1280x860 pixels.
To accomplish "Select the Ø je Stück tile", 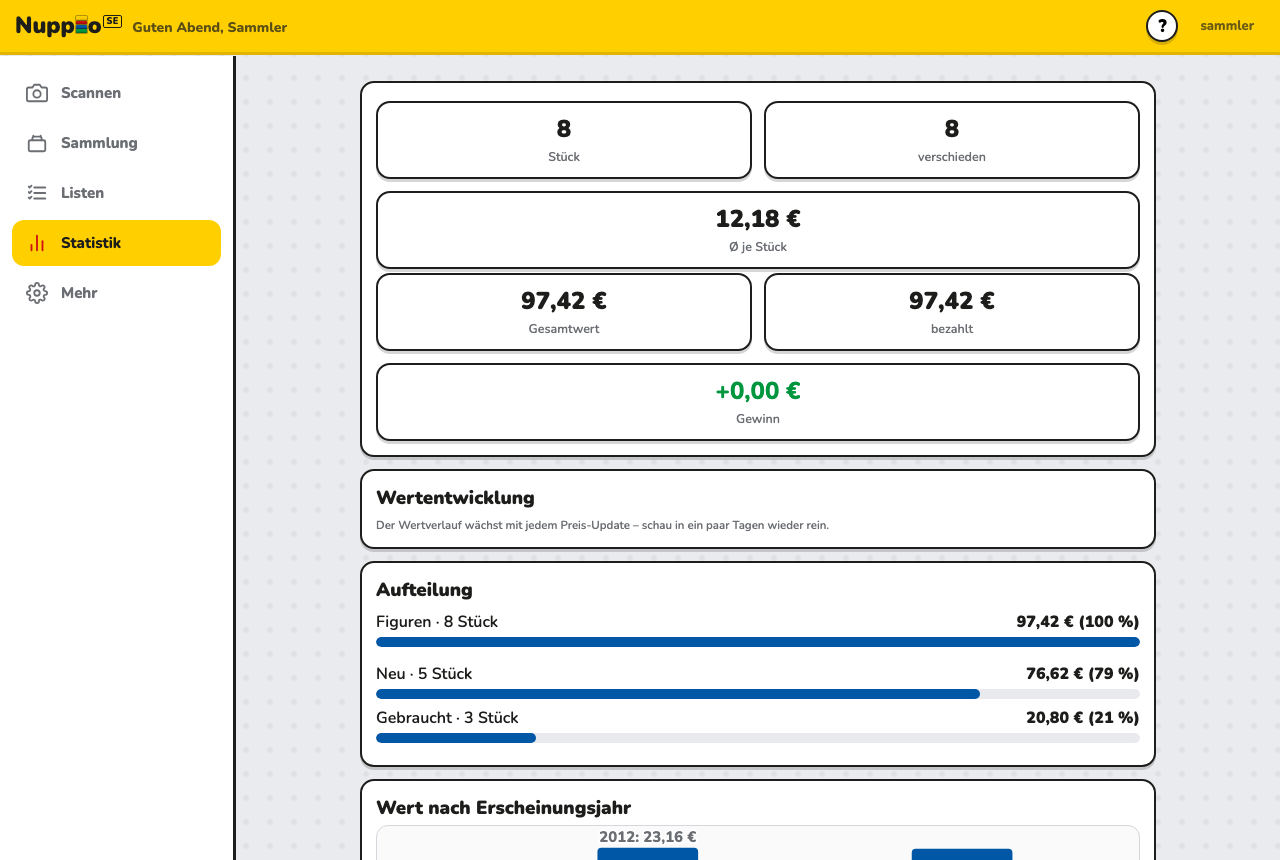I will click(758, 230).
